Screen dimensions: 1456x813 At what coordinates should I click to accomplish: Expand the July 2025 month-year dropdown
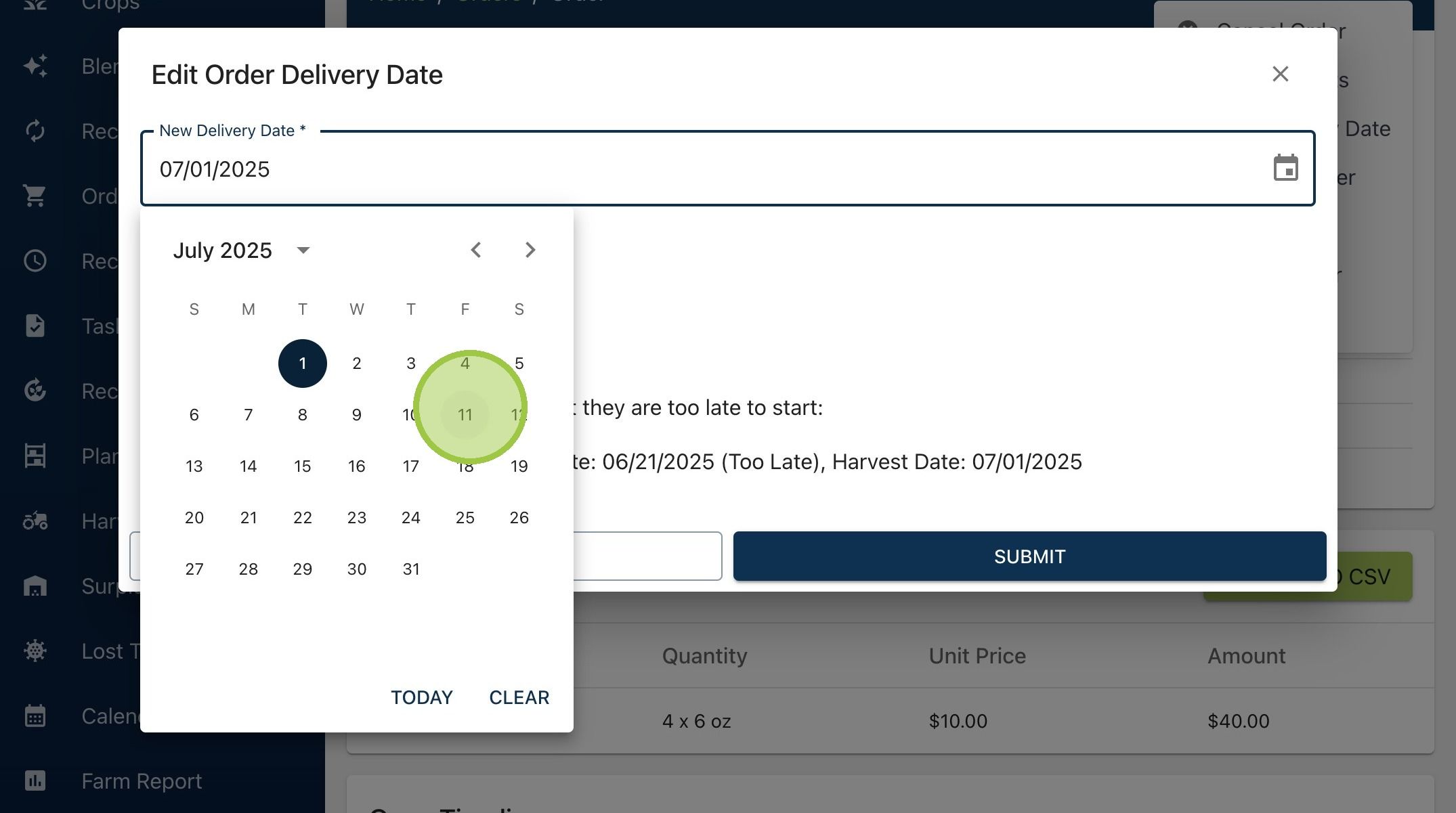tap(303, 250)
